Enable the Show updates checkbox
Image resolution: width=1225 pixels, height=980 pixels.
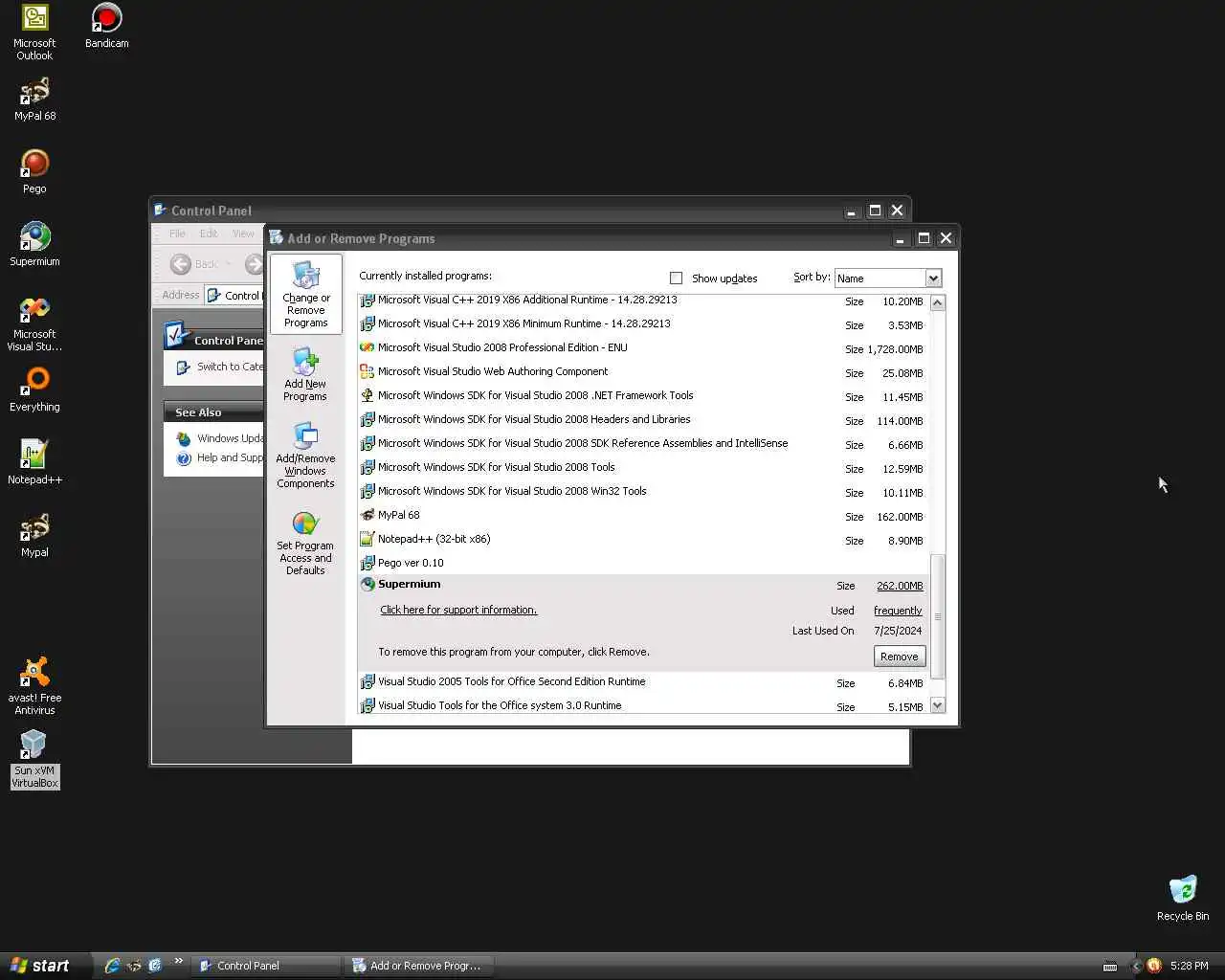coord(677,278)
